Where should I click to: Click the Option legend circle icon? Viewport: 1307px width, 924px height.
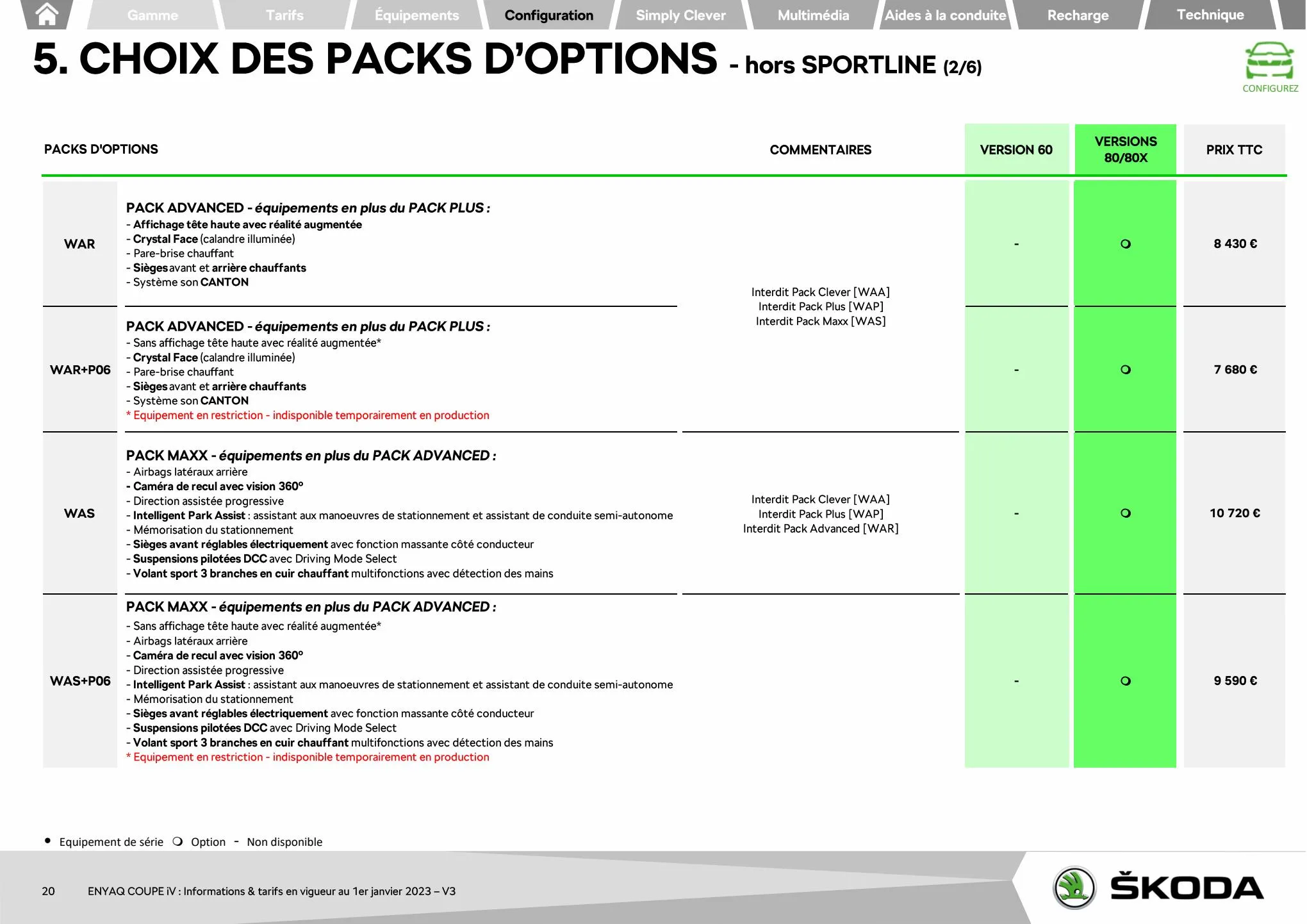[x=177, y=841]
